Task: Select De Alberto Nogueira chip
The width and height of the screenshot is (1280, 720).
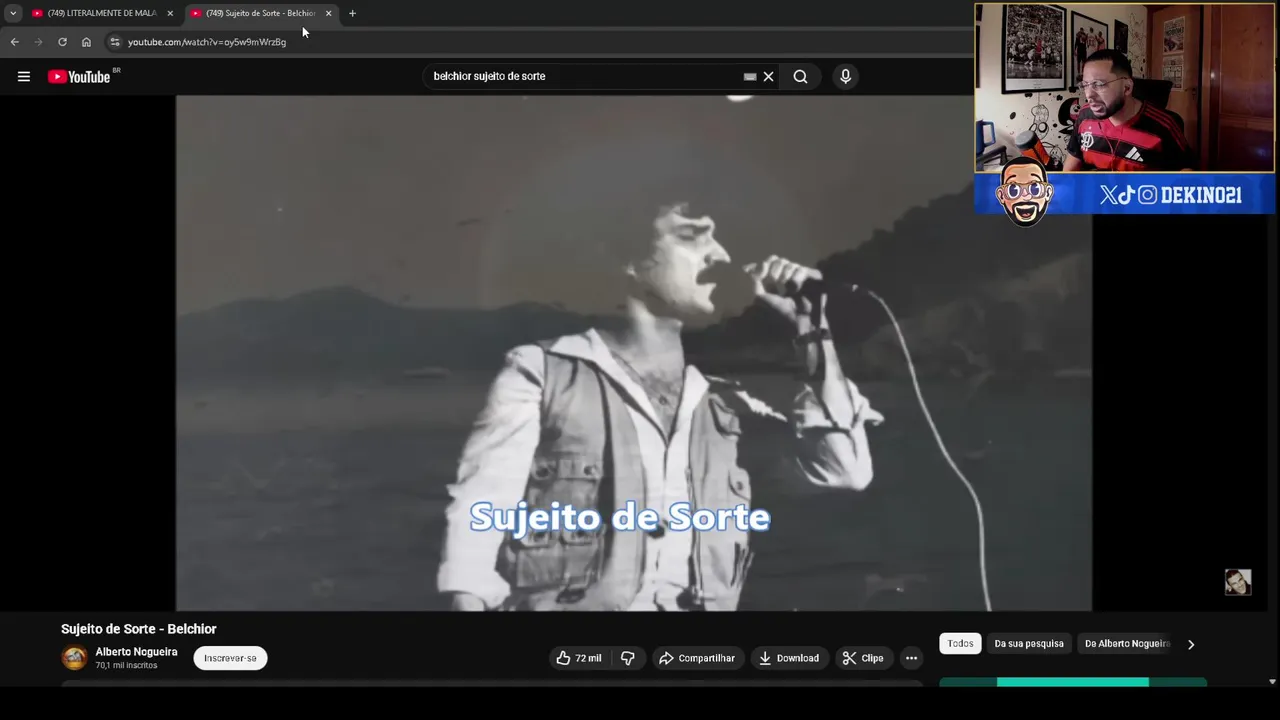Action: 1127,644
